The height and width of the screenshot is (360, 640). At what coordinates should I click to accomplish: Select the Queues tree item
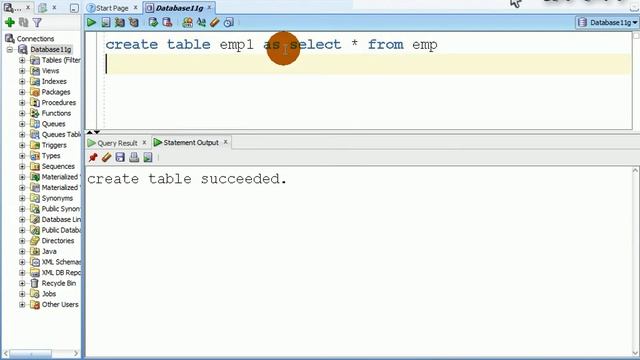53,124
